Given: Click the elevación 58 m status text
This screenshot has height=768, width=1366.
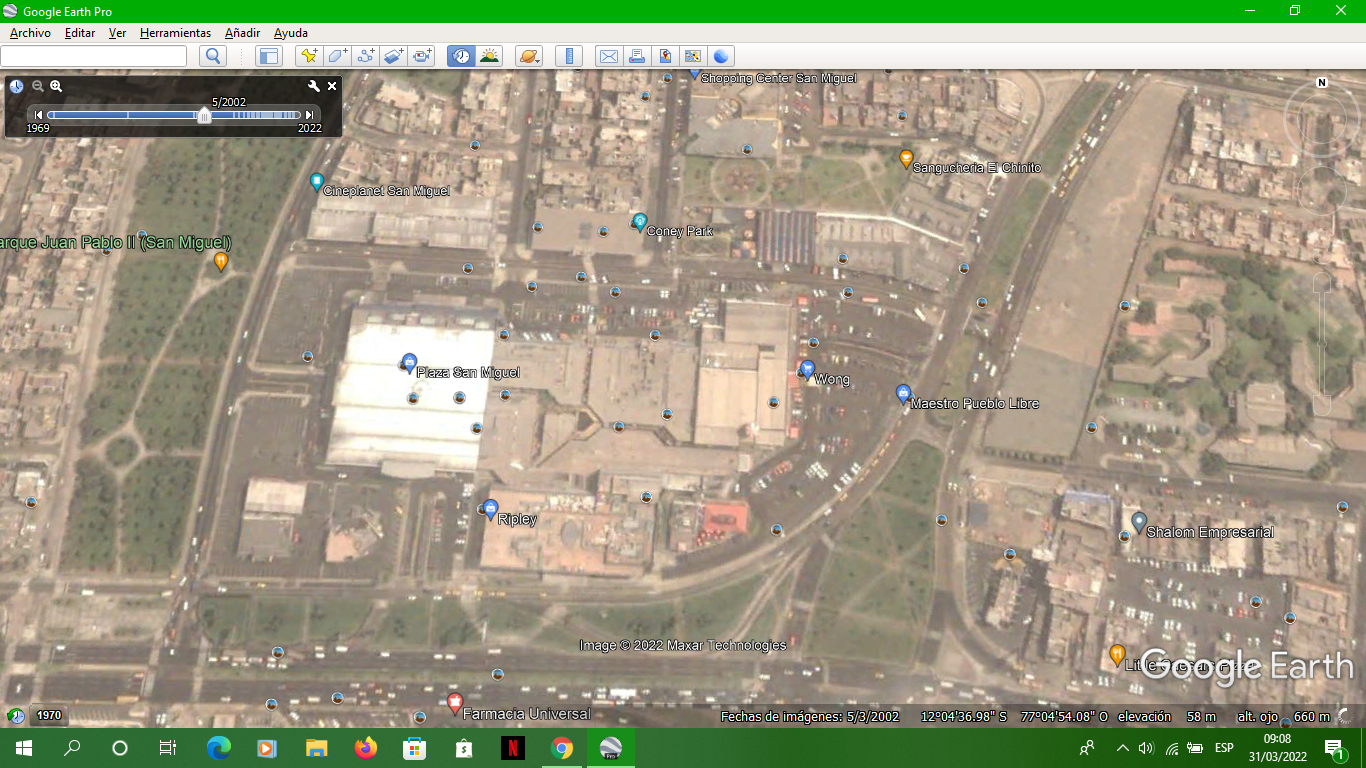Looking at the screenshot, I should pos(1166,716).
